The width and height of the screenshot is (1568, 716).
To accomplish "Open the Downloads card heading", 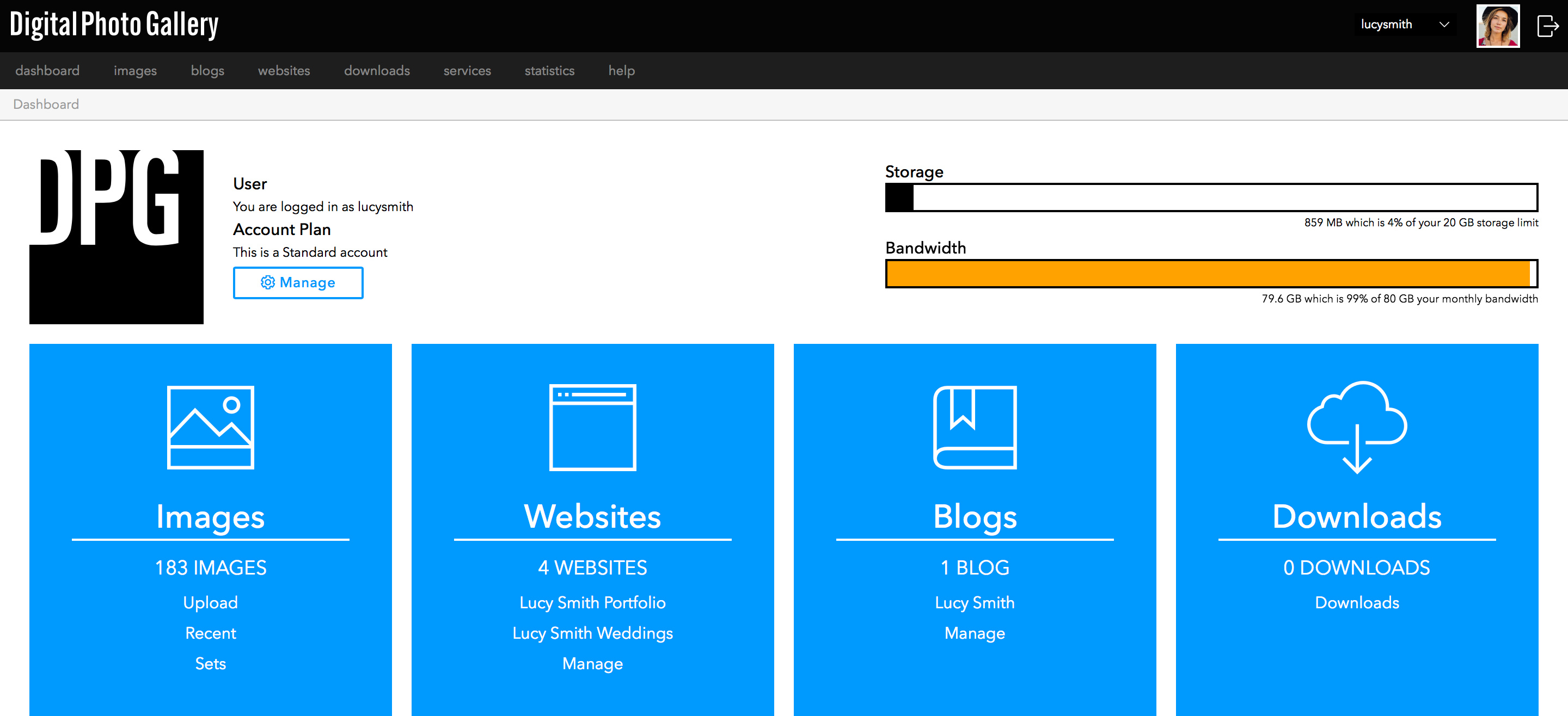I will coord(1357,516).
